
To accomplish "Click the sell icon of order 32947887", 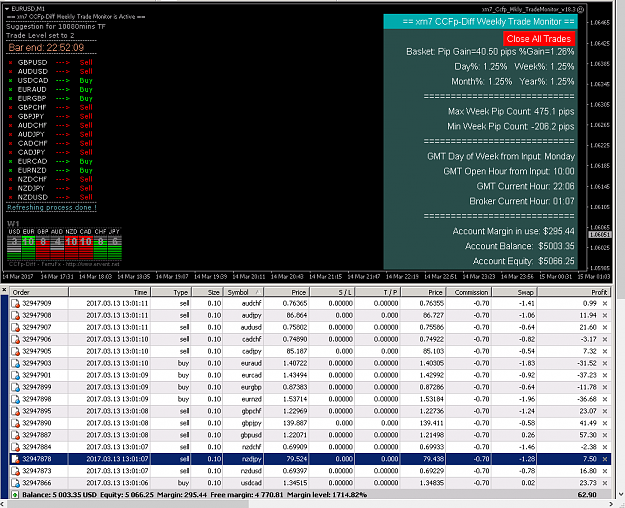I will click(x=16, y=435).
